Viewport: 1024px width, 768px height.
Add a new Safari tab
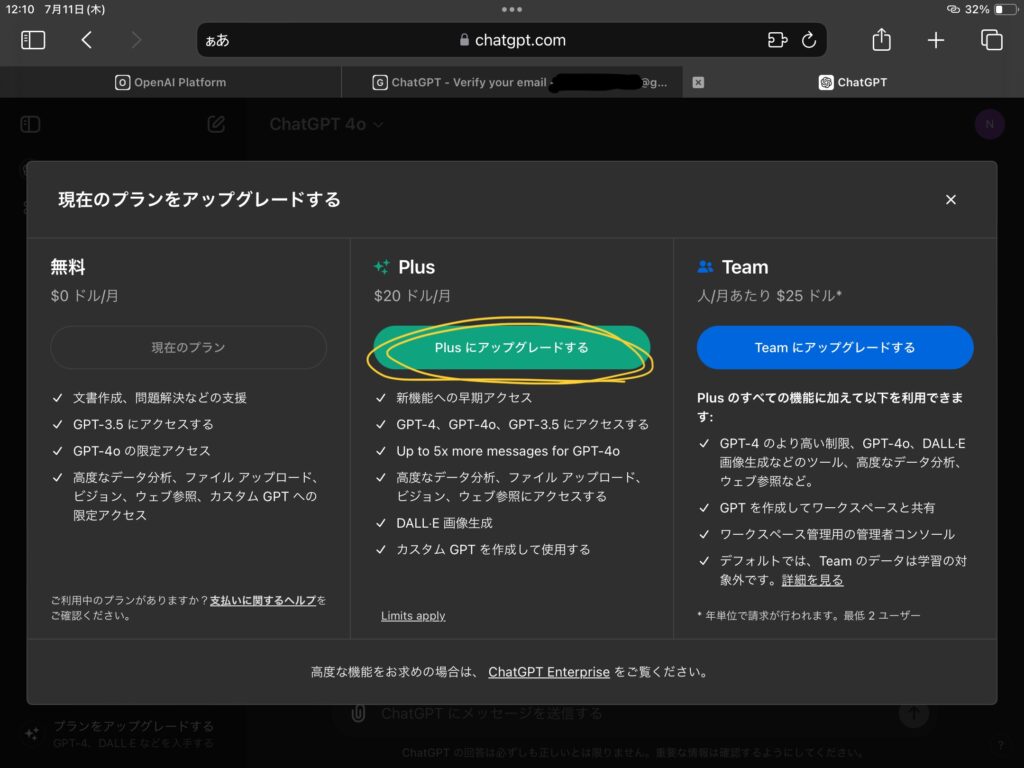point(936,40)
